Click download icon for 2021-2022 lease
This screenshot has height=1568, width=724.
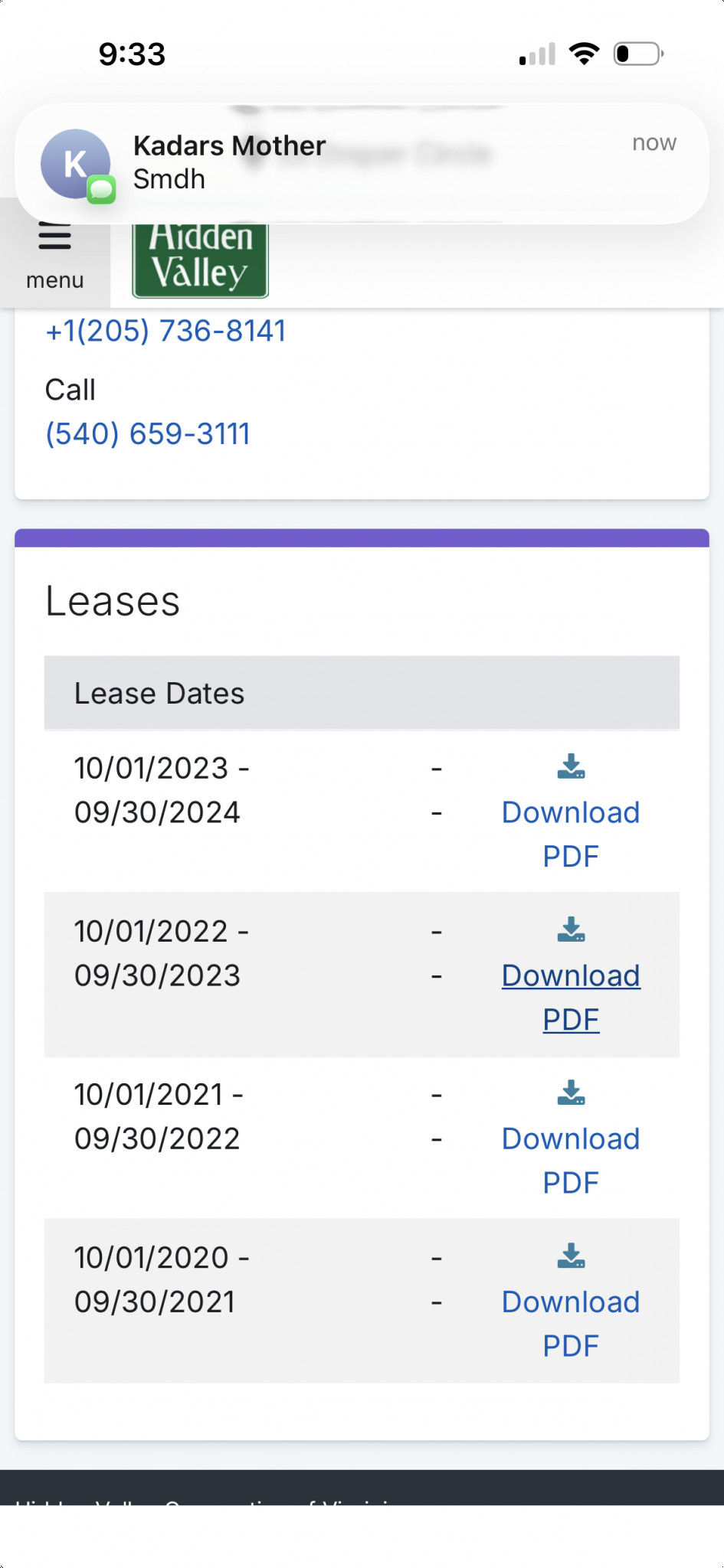click(x=571, y=1093)
